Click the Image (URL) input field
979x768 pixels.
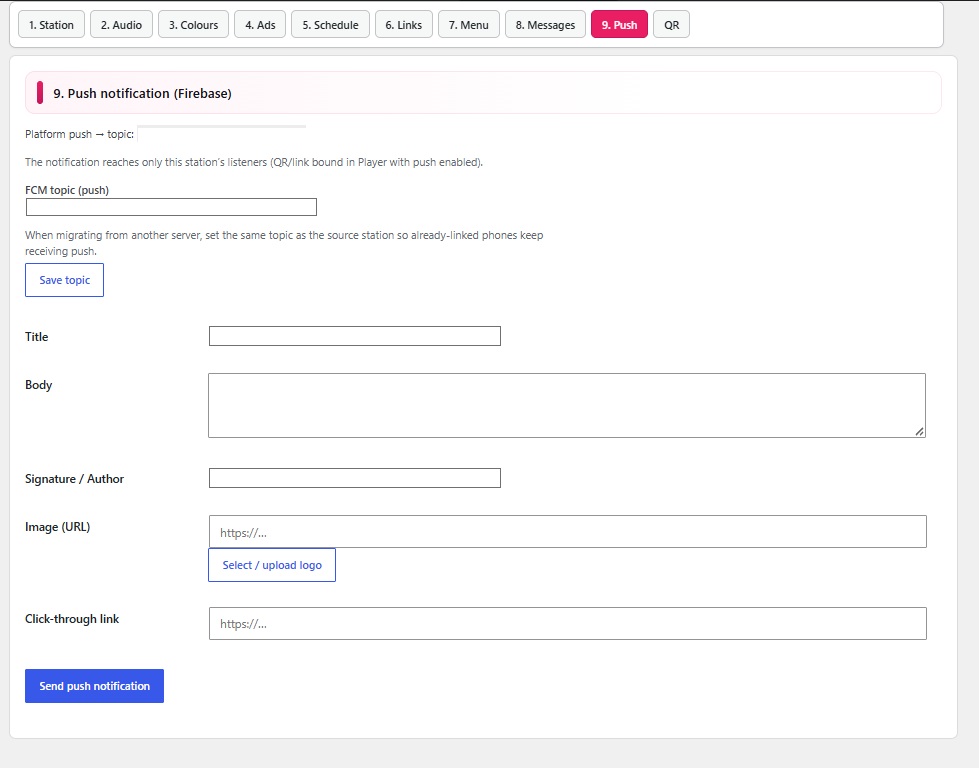(568, 531)
